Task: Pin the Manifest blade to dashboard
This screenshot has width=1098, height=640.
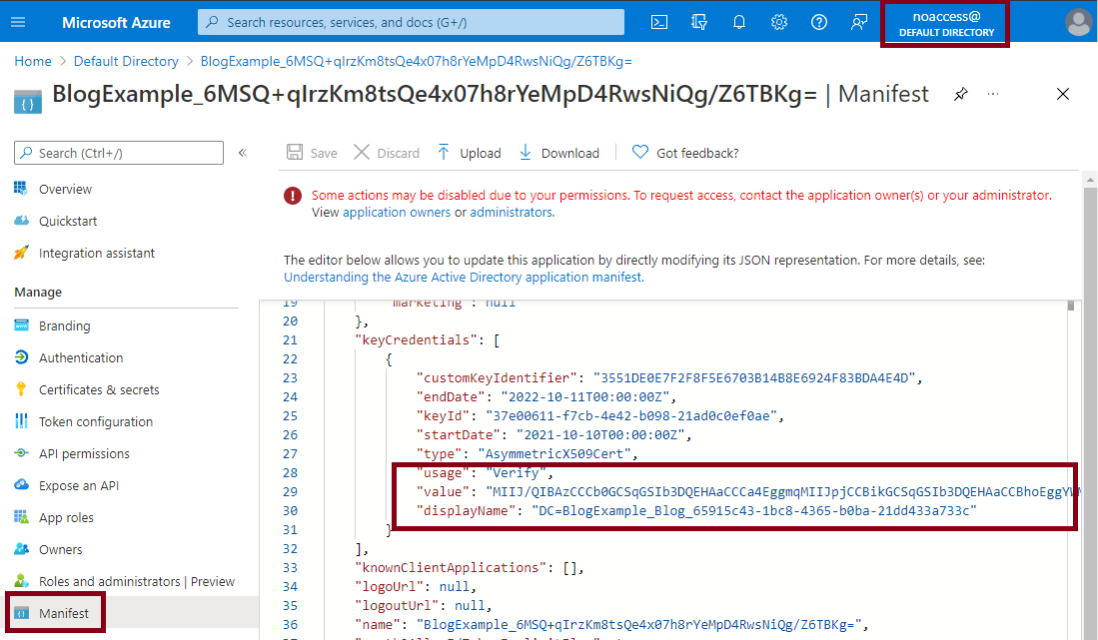Action: pyautogui.click(x=961, y=94)
